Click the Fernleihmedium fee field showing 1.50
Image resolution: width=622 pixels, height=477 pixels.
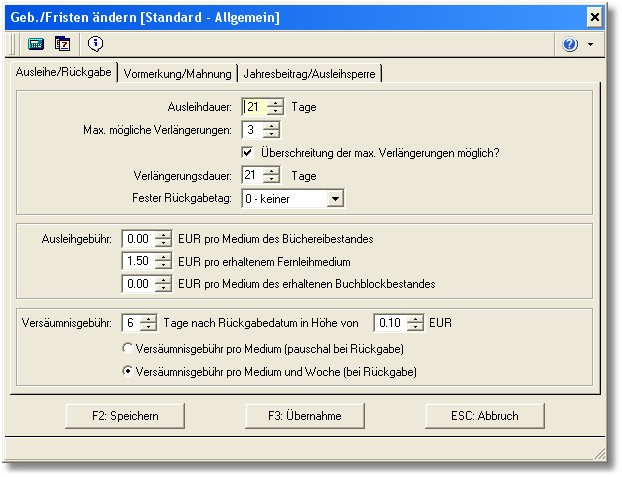pos(135,261)
